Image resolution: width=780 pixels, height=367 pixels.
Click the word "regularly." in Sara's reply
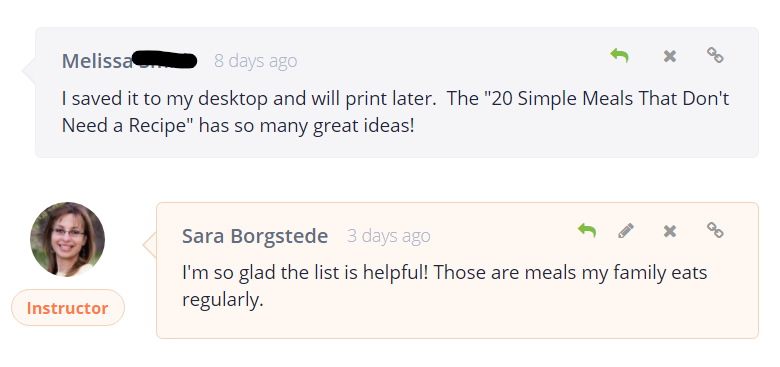click(x=222, y=300)
